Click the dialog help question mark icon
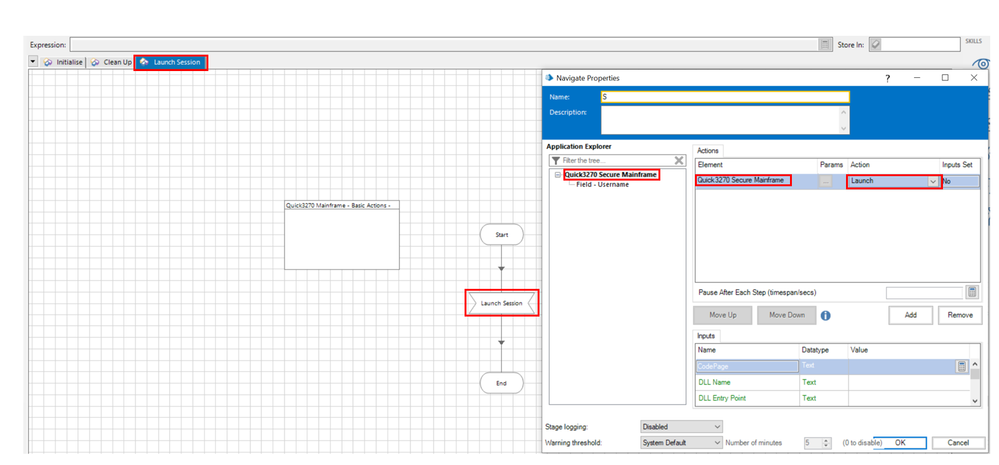999x465 pixels. tap(887, 78)
